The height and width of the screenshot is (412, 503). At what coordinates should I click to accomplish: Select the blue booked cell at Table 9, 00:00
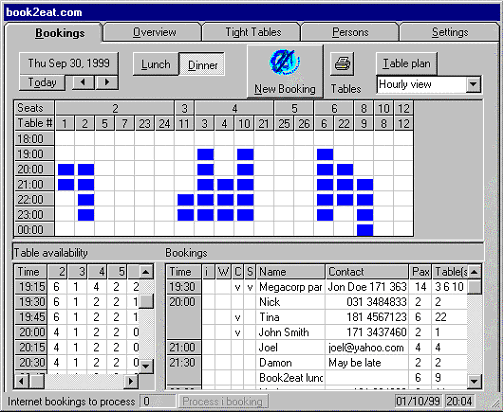point(365,230)
